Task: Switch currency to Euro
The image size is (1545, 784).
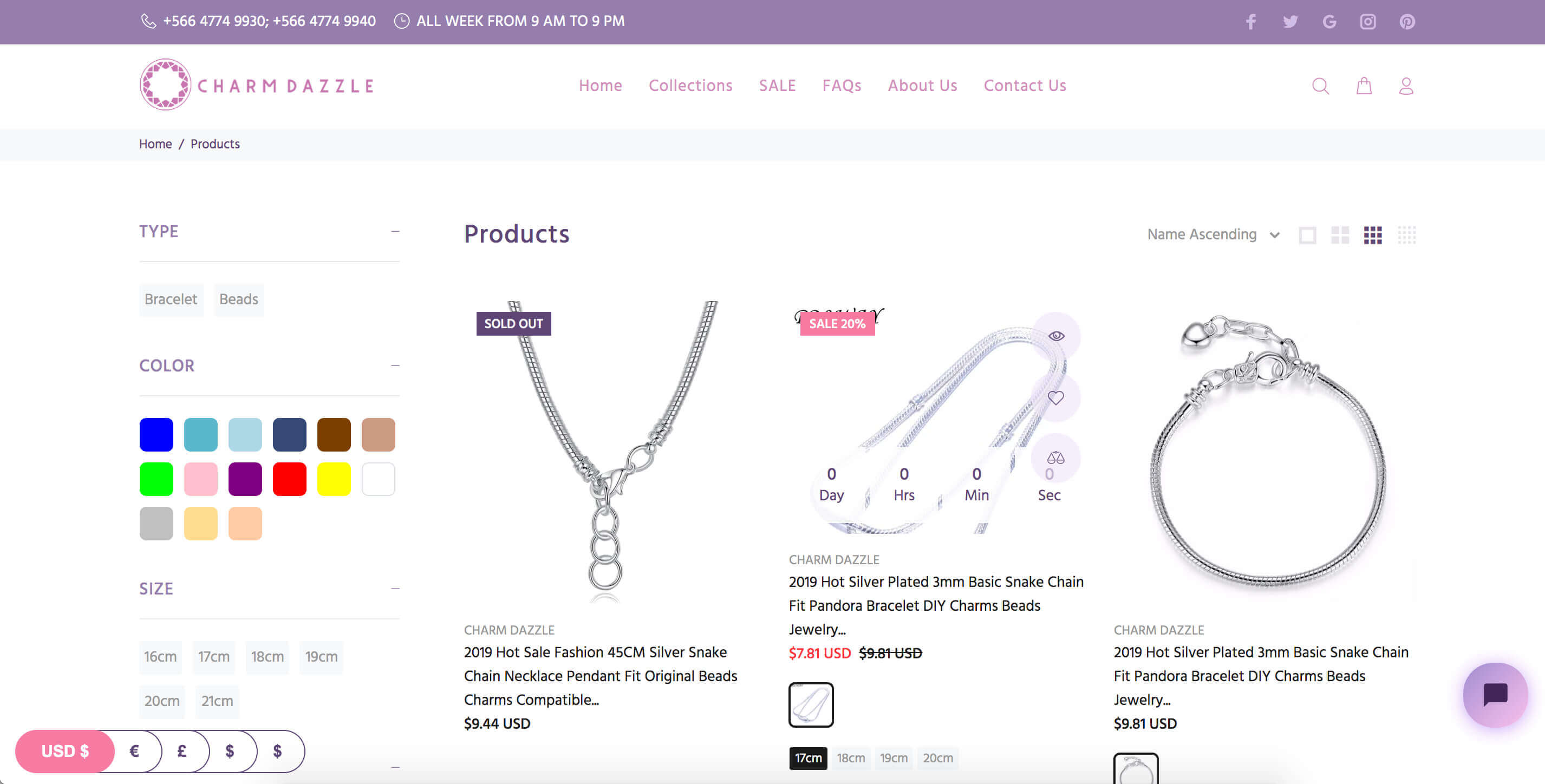Action: coord(134,751)
